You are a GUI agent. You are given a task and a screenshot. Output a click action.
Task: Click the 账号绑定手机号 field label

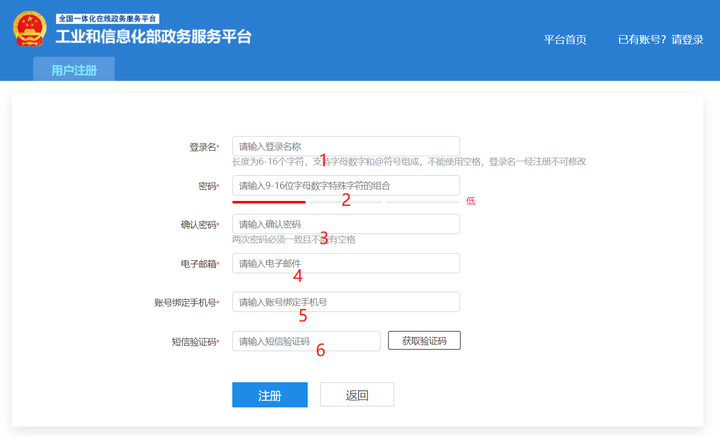pos(186,303)
